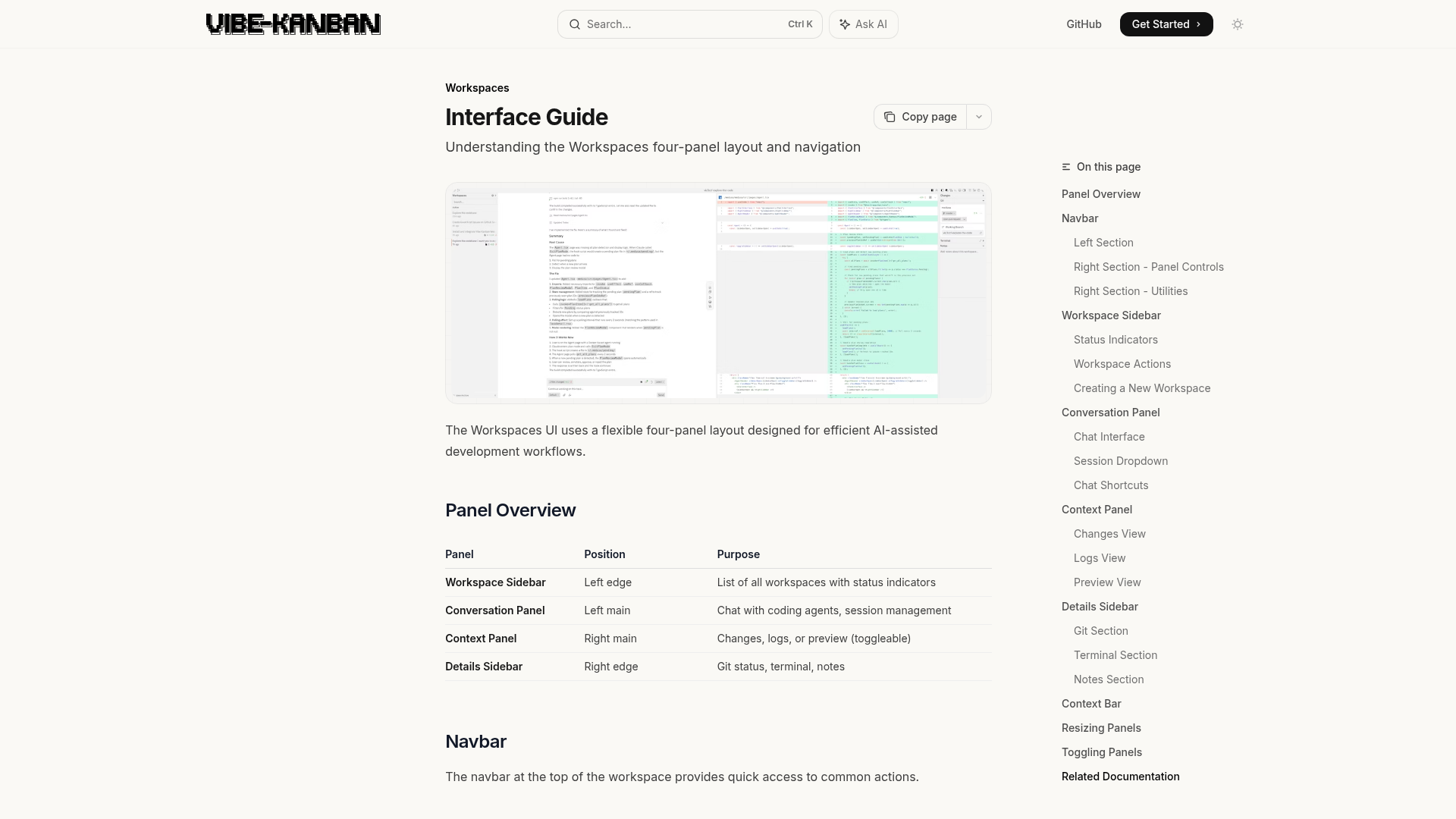Jump to Panel Overview section
Image resolution: width=1456 pixels, height=819 pixels.
point(1101,194)
